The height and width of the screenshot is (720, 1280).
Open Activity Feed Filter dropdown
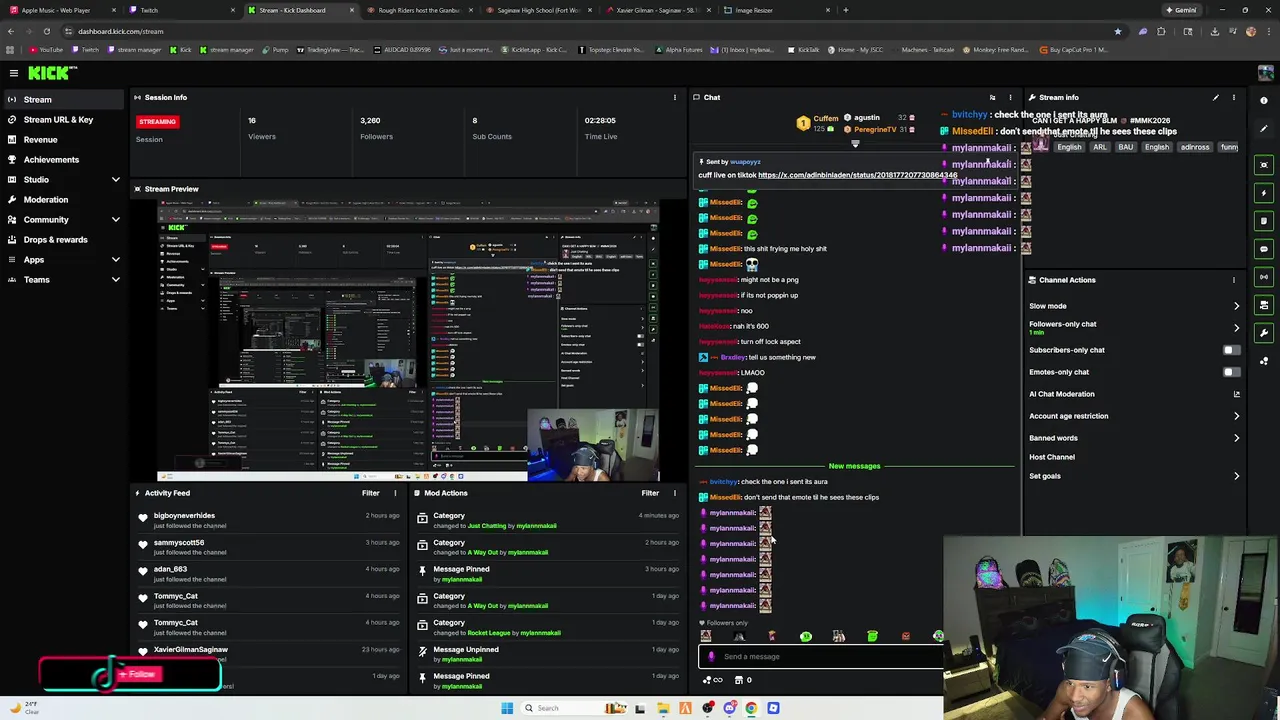coord(370,493)
